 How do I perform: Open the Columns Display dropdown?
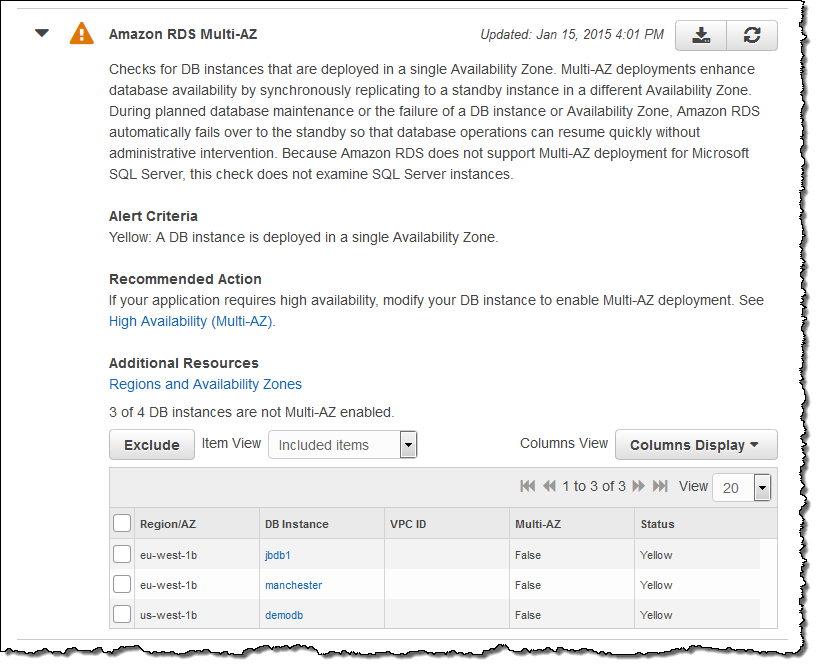pos(695,445)
